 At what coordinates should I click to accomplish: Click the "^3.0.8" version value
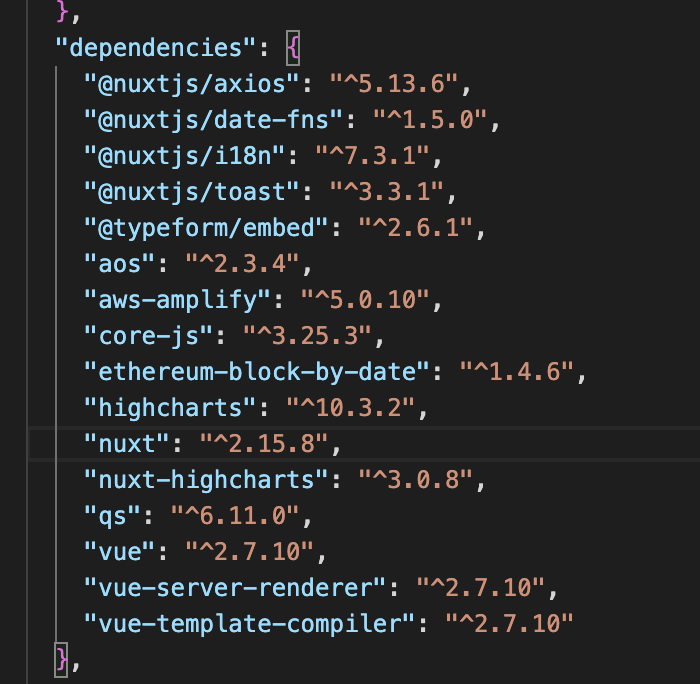[416, 480]
